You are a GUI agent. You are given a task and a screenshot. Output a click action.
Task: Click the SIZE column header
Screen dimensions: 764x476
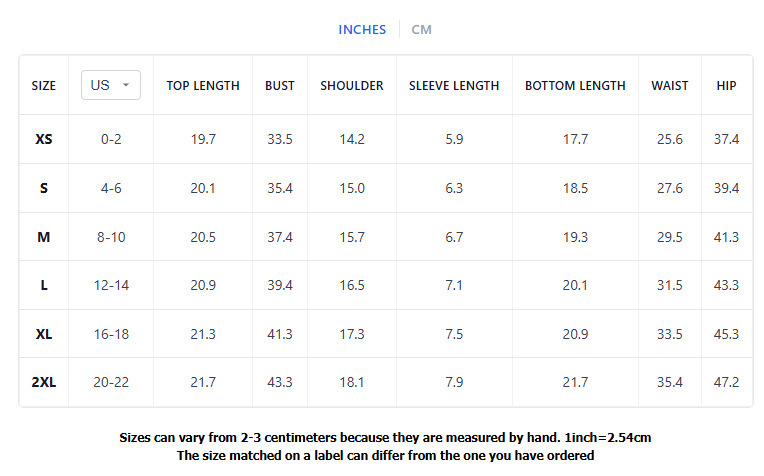coord(44,86)
